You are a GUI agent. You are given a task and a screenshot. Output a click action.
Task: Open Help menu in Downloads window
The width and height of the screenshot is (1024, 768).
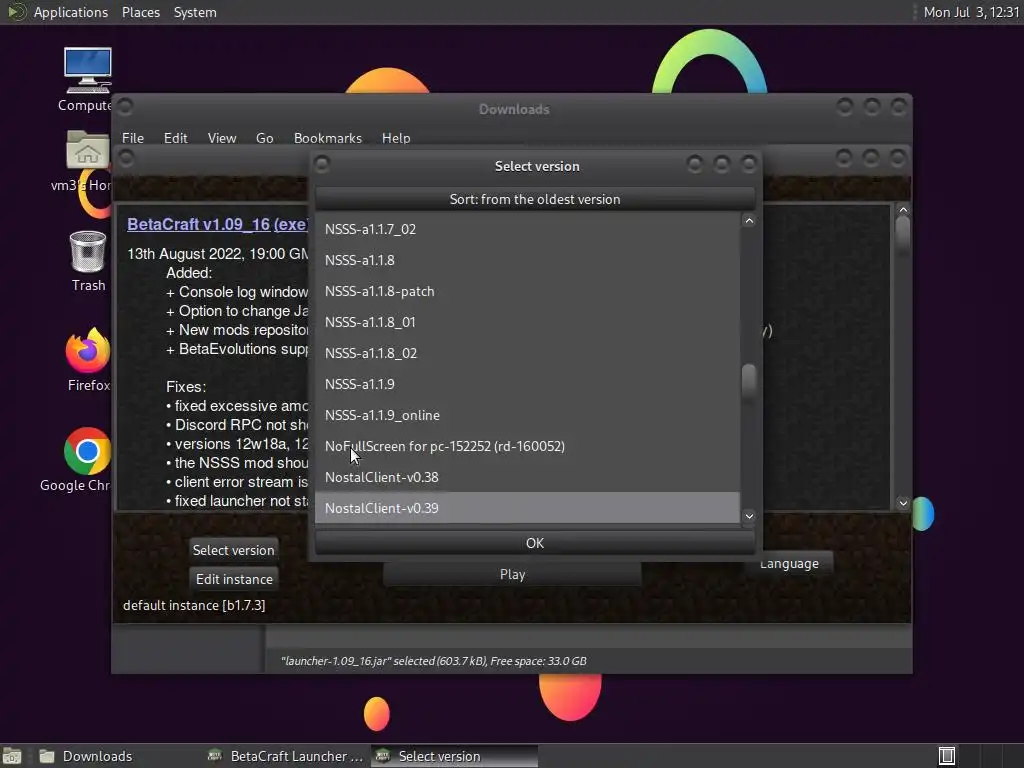click(396, 138)
